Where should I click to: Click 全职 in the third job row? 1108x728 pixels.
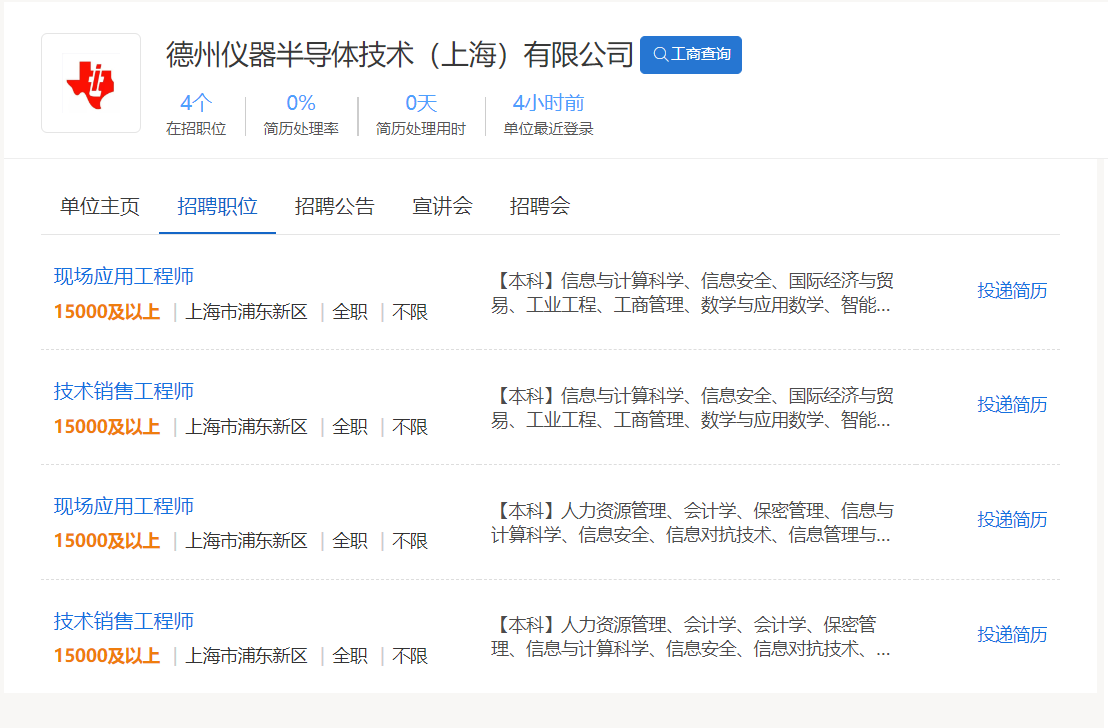coord(350,541)
